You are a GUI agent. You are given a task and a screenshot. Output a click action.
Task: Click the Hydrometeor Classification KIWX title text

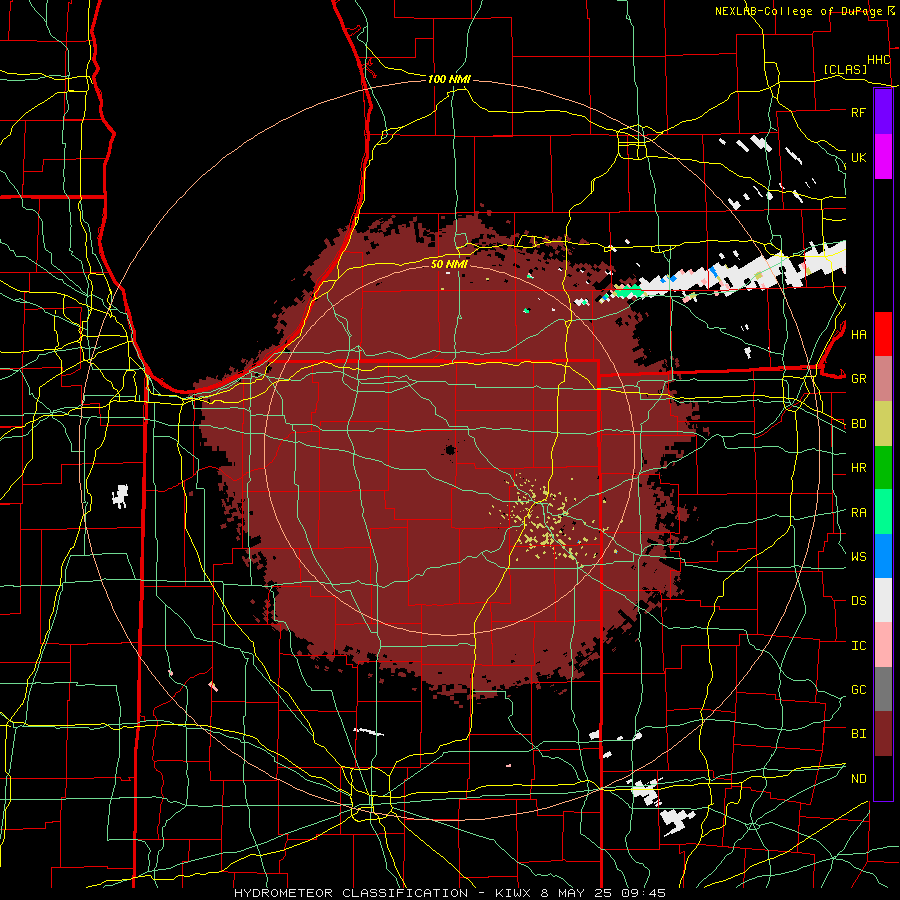click(449, 893)
